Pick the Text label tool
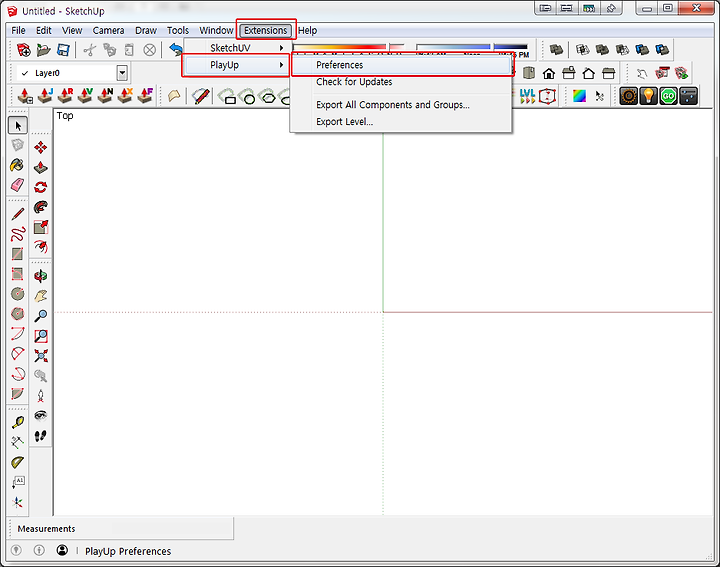Screen dimensions: 720x567 pyautogui.click(x=17, y=482)
